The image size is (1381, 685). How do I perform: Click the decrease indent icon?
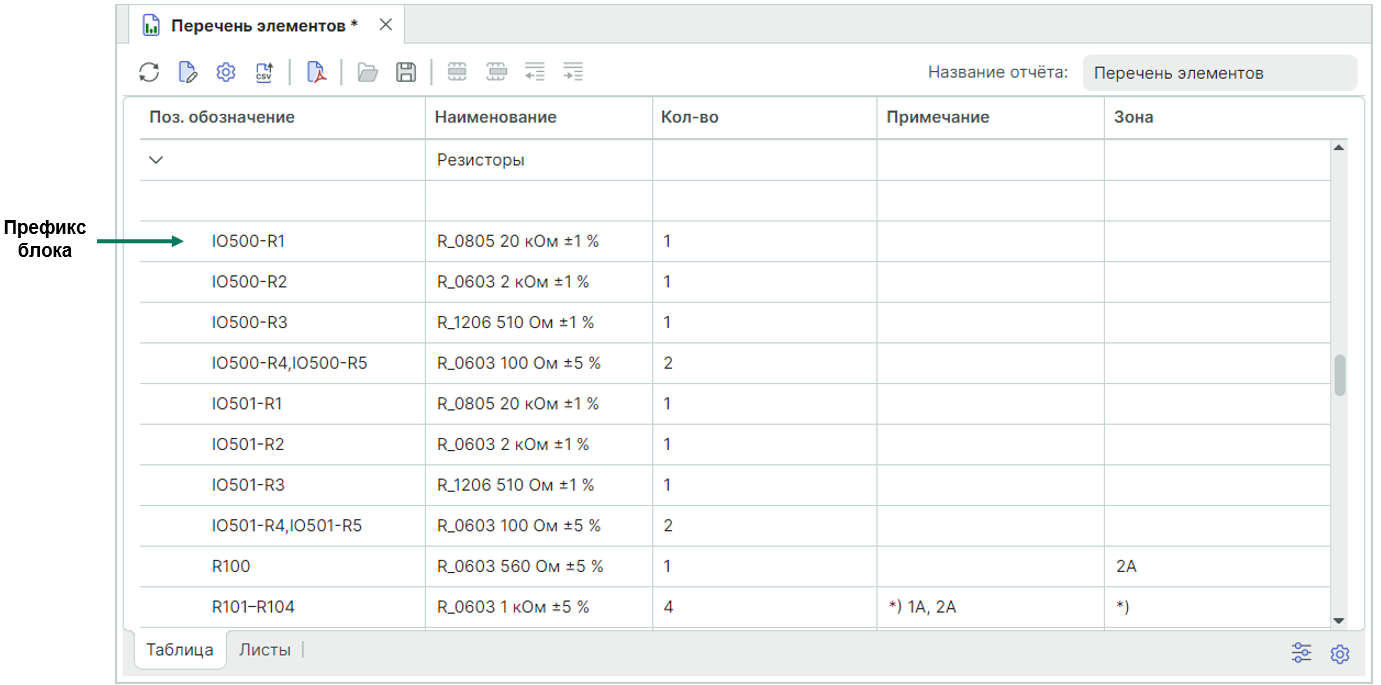coord(535,72)
